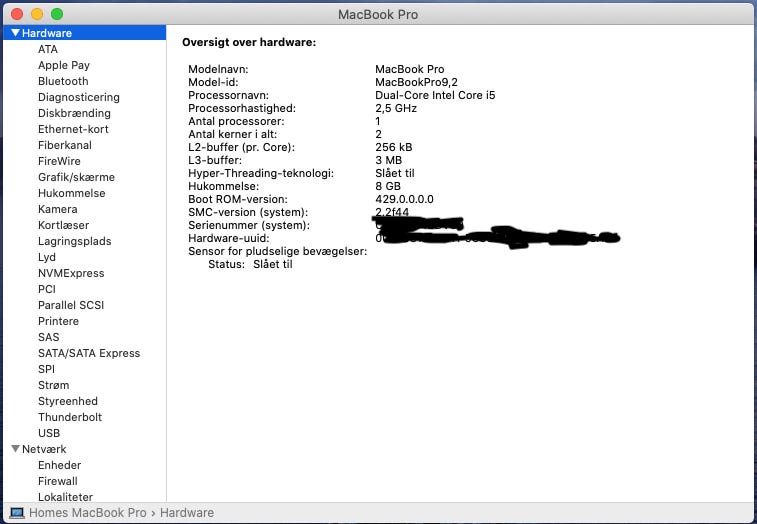Viewport: 757px width, 524px height.
Task: Select FireWire in the sidebar
Action: [x=59, y=161]
